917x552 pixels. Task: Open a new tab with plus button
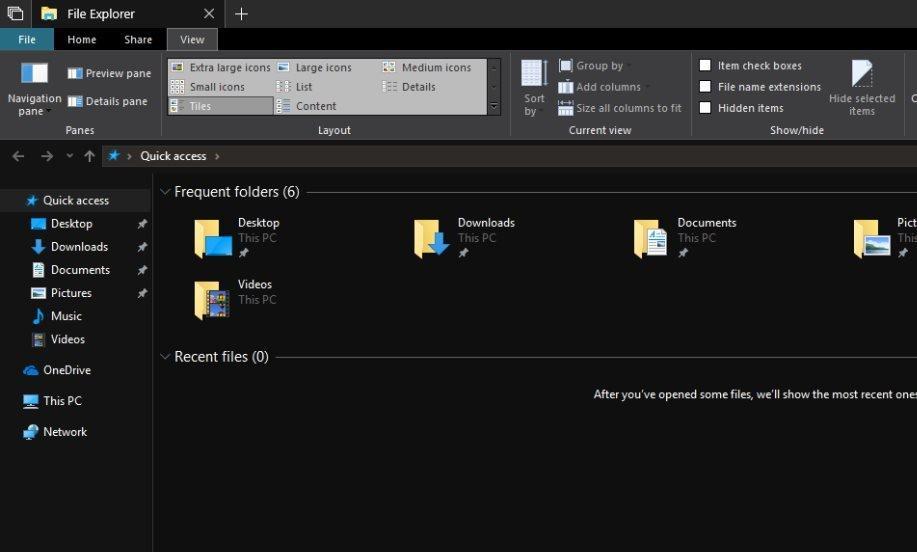(x=241, y=13)
